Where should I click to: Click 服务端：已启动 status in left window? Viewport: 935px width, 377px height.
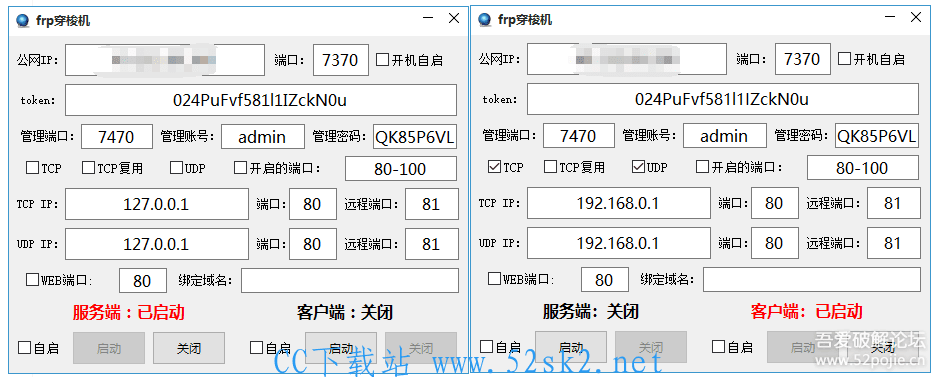129,312
